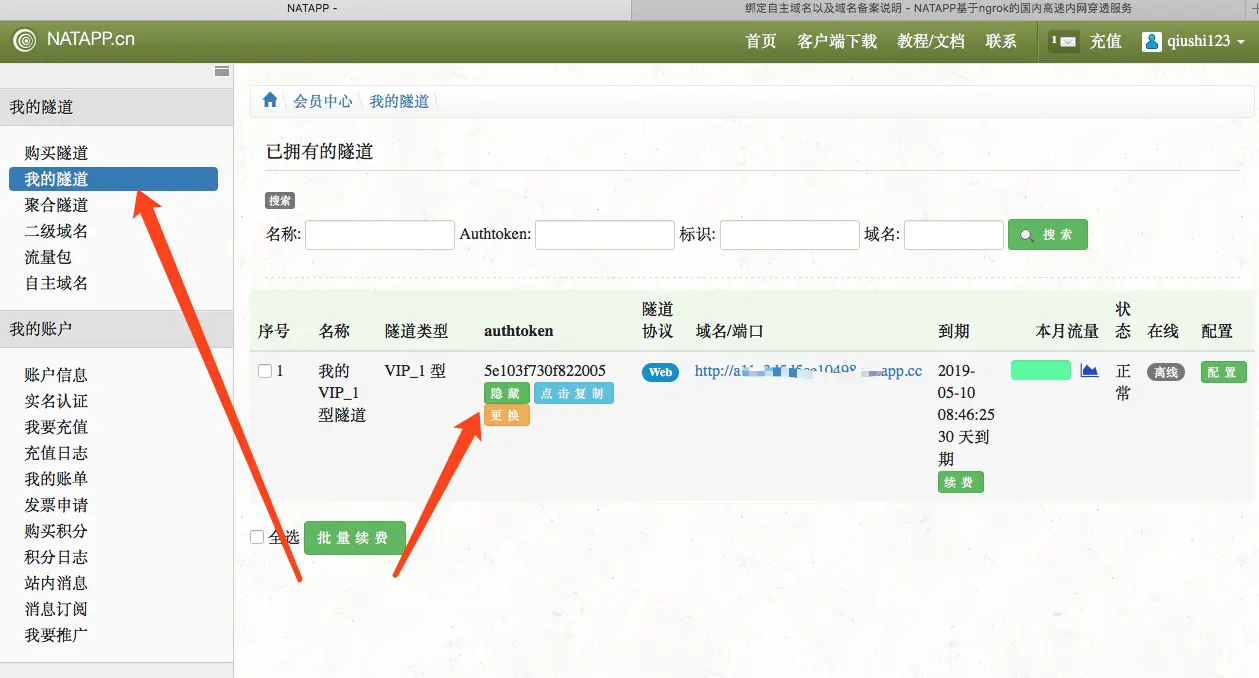Open the mail message icon in header
Image resolution: width=1259 pixels, height=678 pixels.
tap(1064, 41)
